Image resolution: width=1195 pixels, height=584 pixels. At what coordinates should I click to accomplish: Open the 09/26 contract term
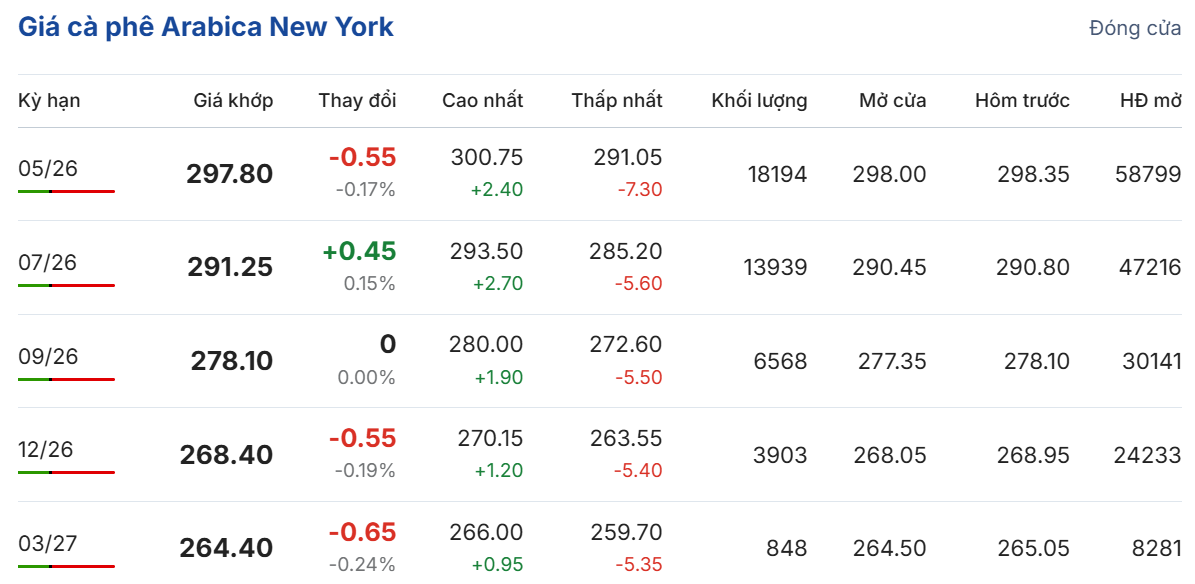click(x=47, y=356)
